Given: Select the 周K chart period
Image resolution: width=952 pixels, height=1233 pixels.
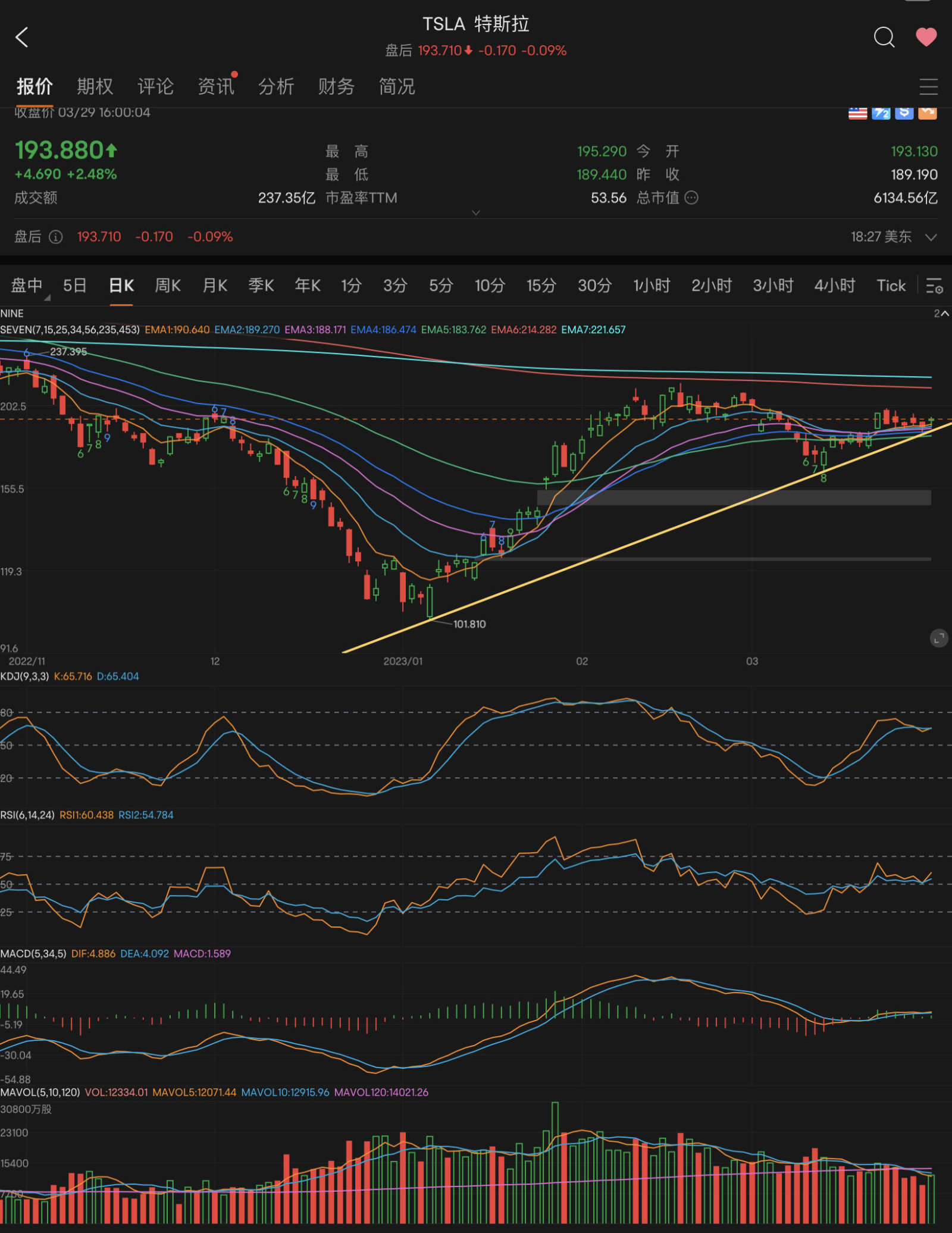Looking at the screenshot, I should coord(168,286).
